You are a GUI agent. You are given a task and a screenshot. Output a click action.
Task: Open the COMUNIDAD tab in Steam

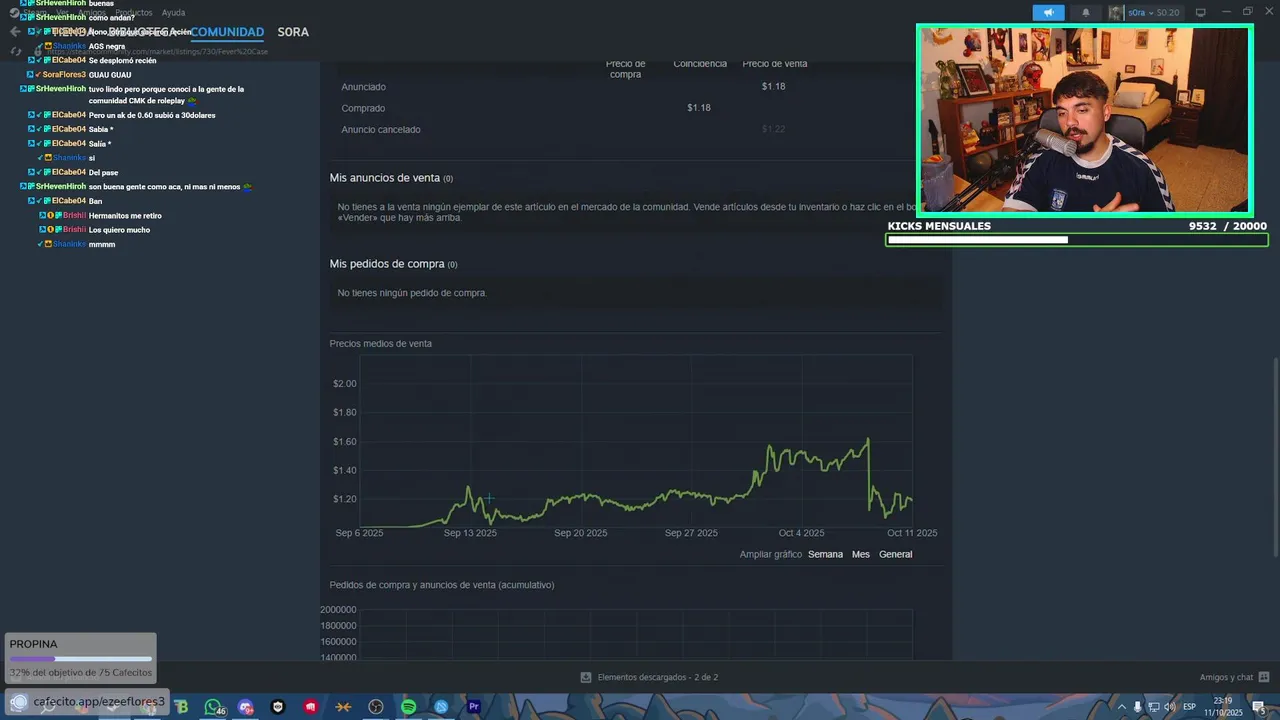click(227, 32)
